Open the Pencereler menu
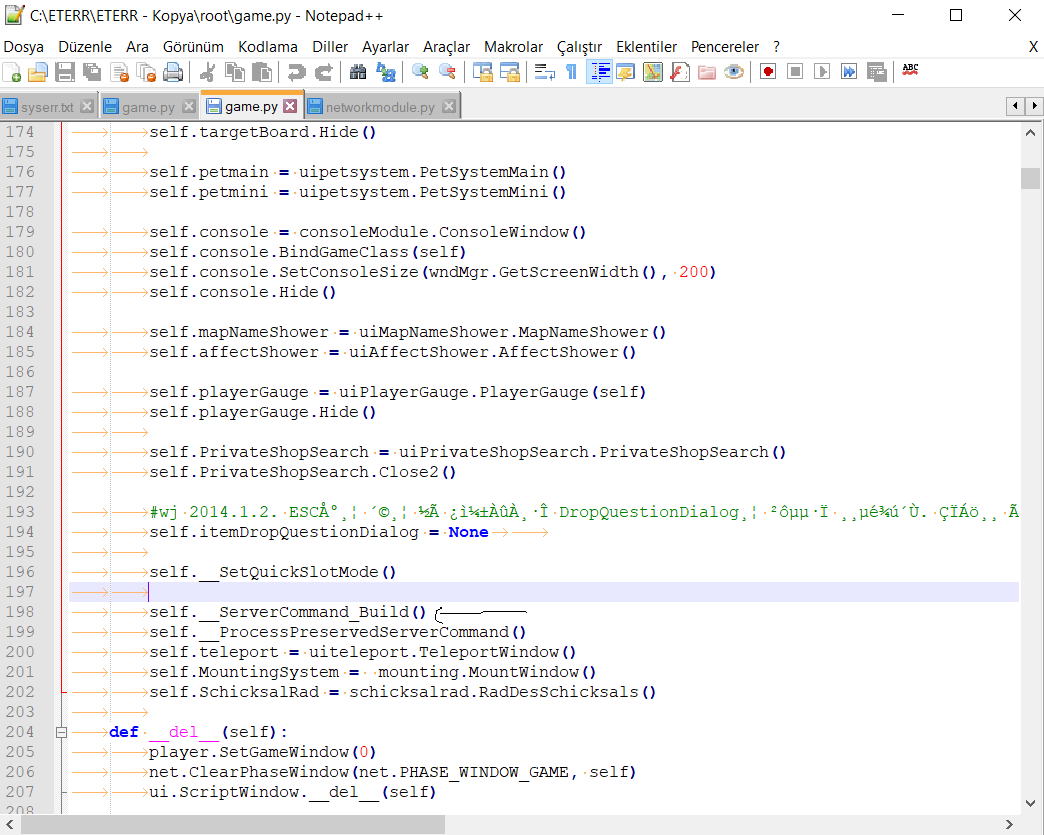This screenshot has height=835, width=1044. pos(724,47)
